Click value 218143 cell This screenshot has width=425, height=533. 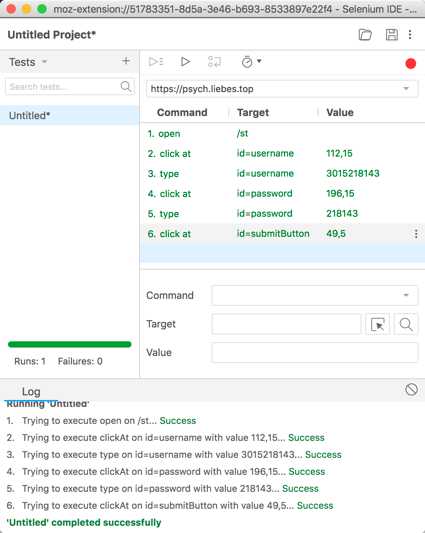click(x=342, y=213)
